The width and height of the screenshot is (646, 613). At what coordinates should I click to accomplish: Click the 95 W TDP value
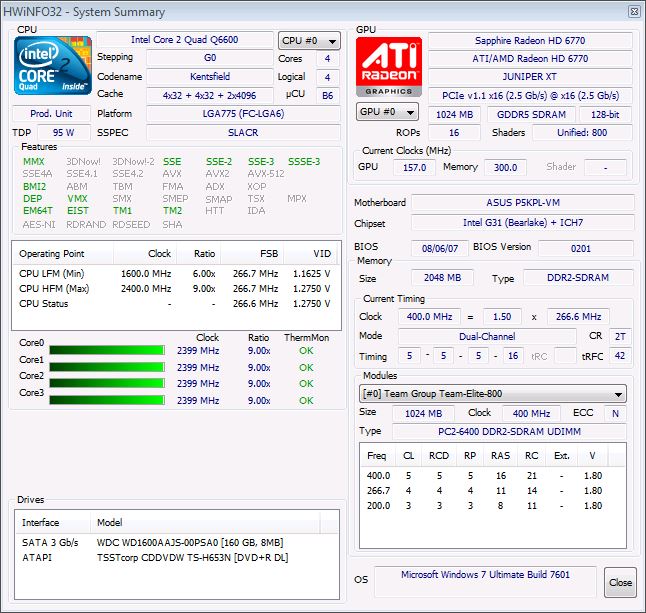(63, 133)
